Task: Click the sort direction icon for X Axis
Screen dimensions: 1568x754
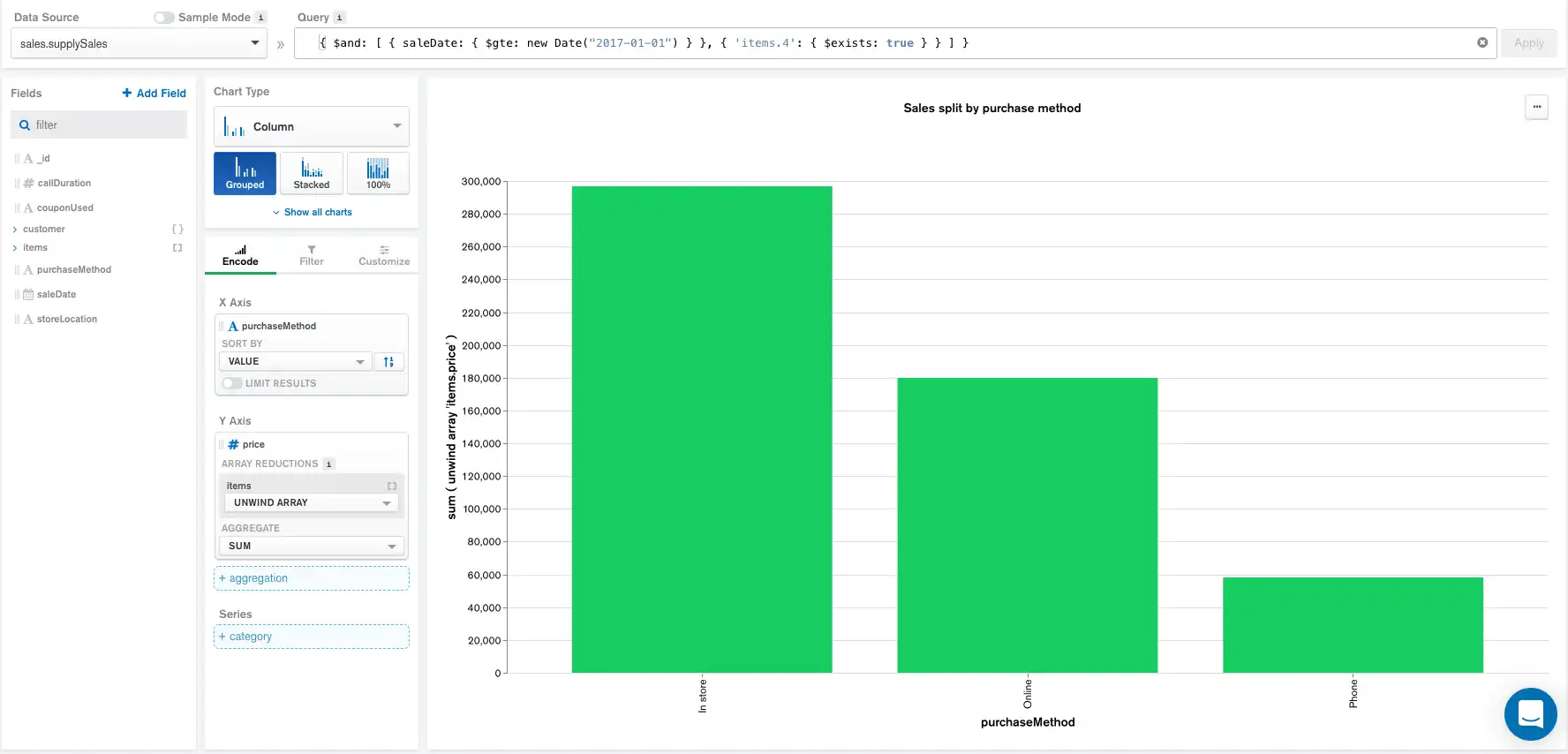Action: (388, 362)
